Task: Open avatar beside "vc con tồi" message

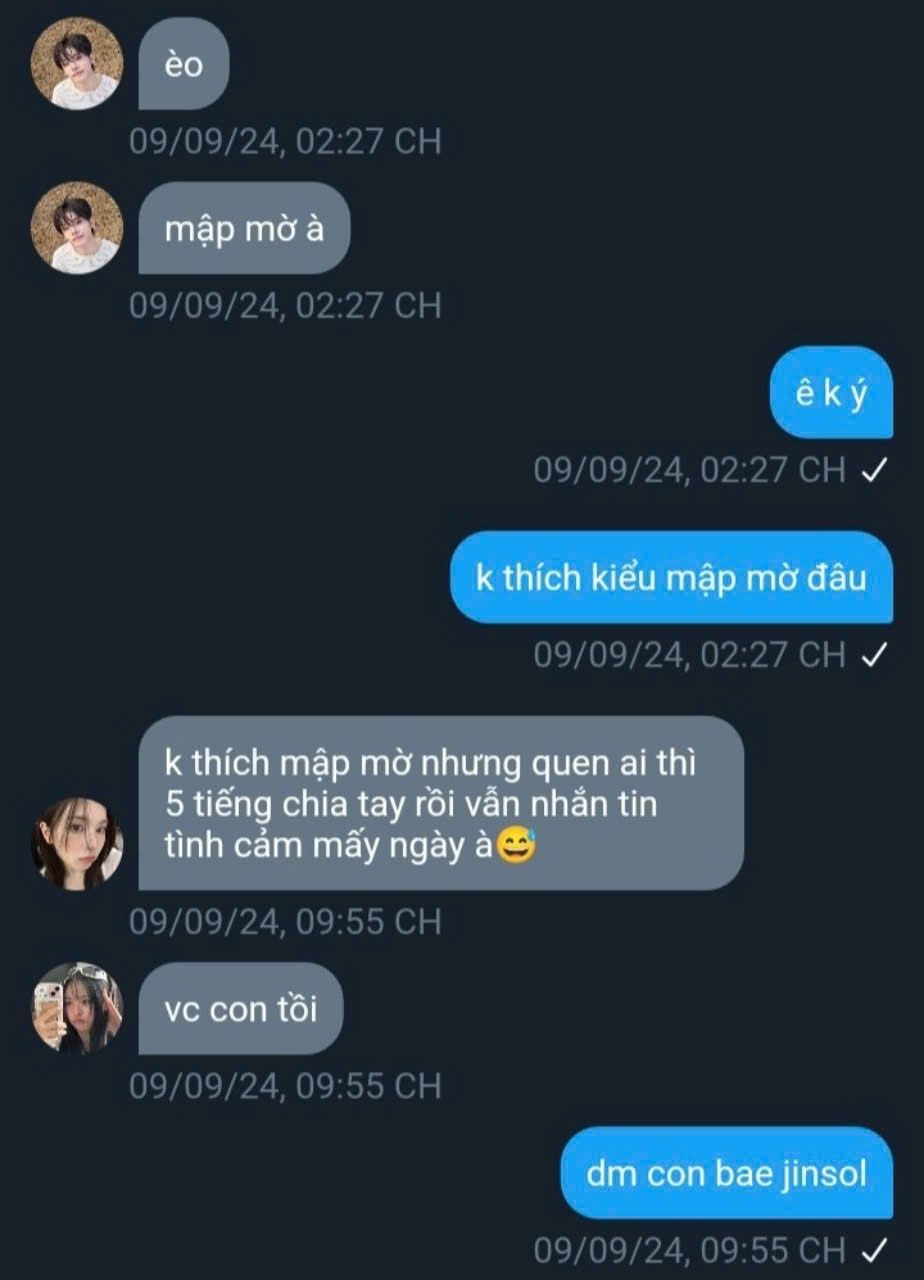Action: (x=77, y=1008)
